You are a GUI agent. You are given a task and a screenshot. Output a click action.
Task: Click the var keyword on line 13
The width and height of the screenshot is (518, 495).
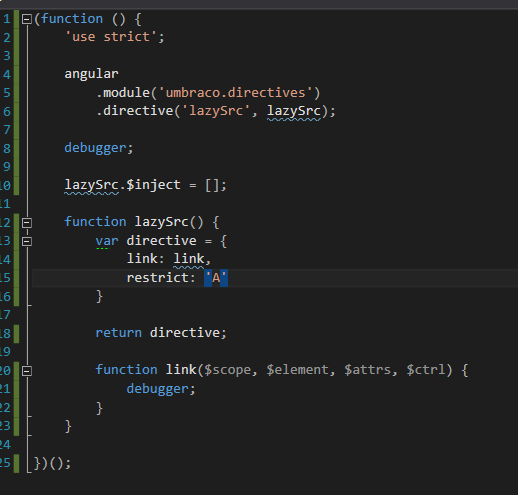click(107, 241)
